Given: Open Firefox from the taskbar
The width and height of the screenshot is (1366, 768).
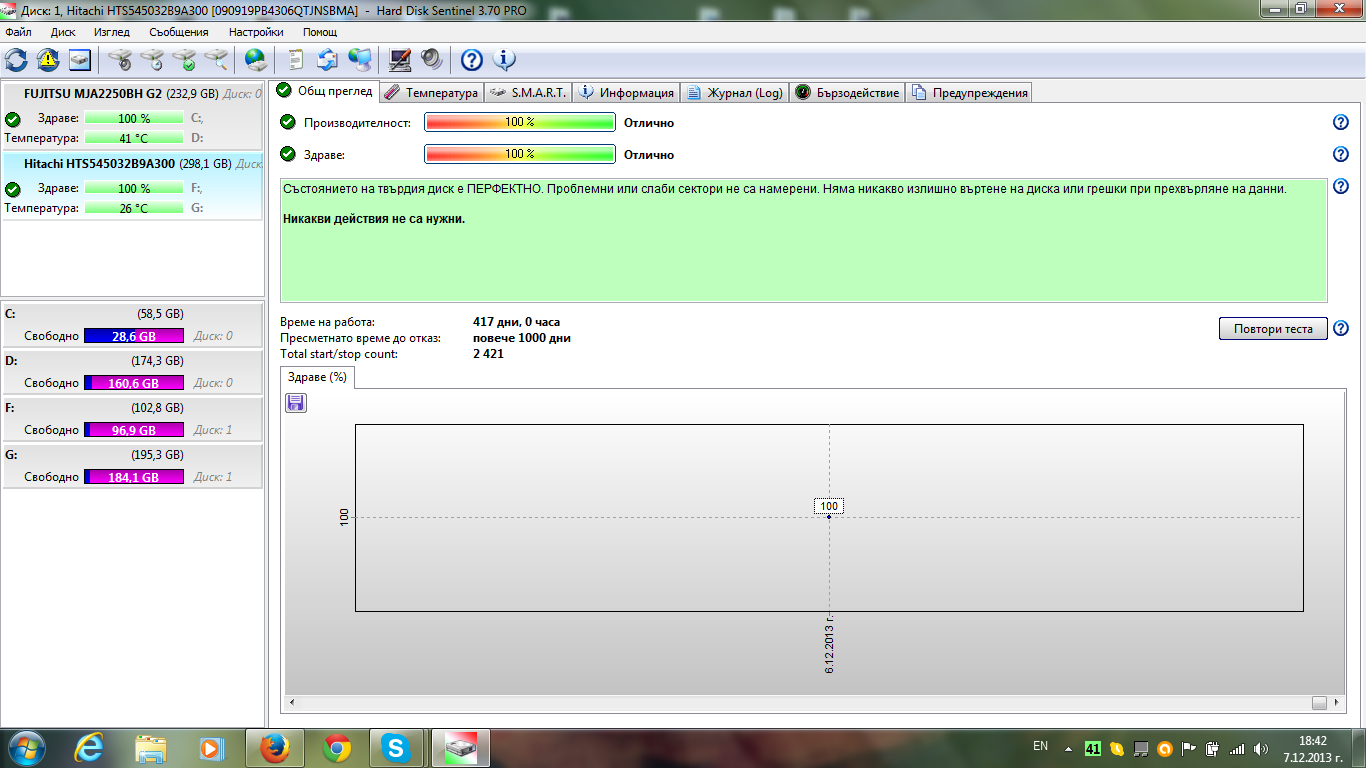Looking at the screenshot, I should point(274,747).
